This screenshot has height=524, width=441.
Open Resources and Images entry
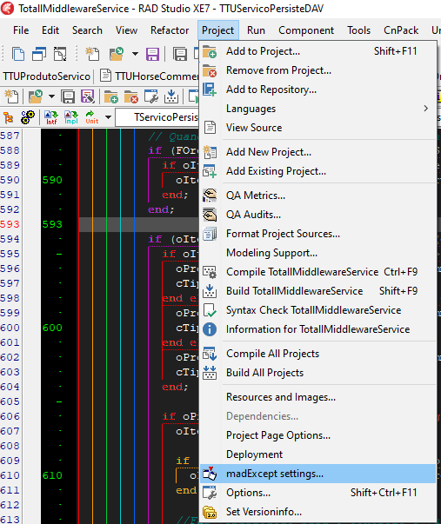click(x=318, y=397)
